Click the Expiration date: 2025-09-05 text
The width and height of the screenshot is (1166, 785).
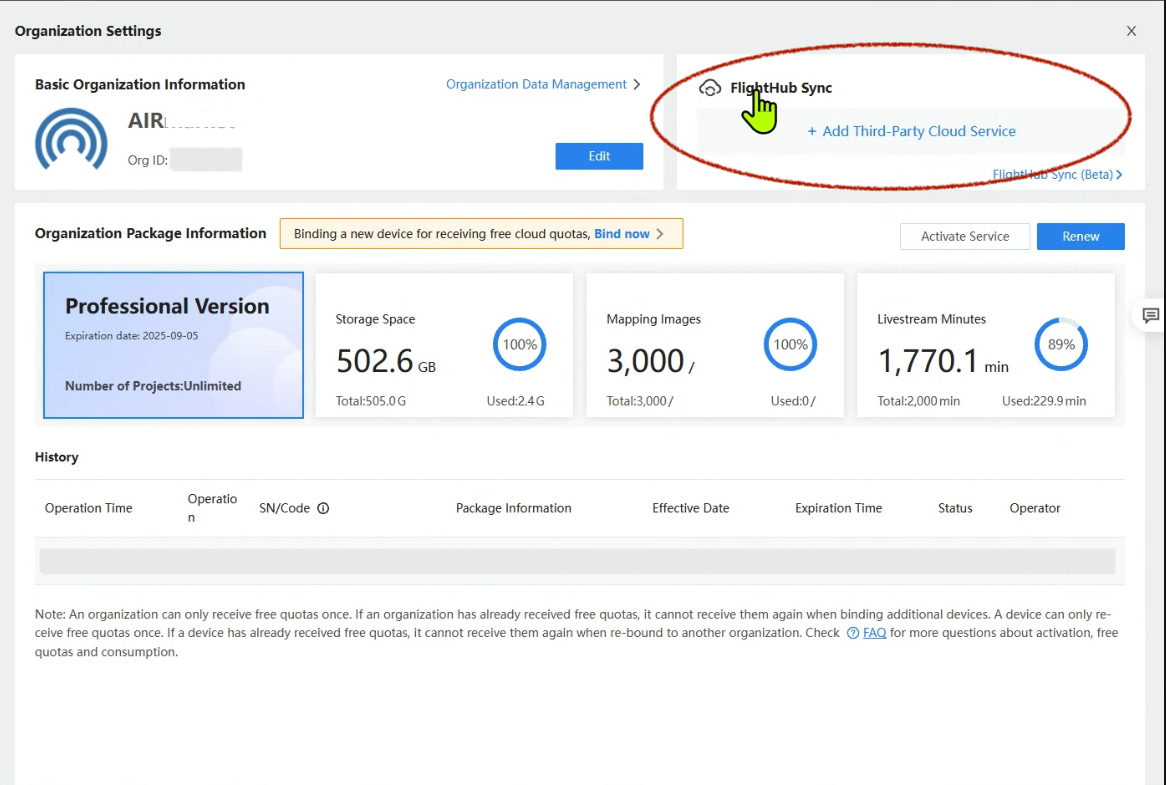coord(132,336)
